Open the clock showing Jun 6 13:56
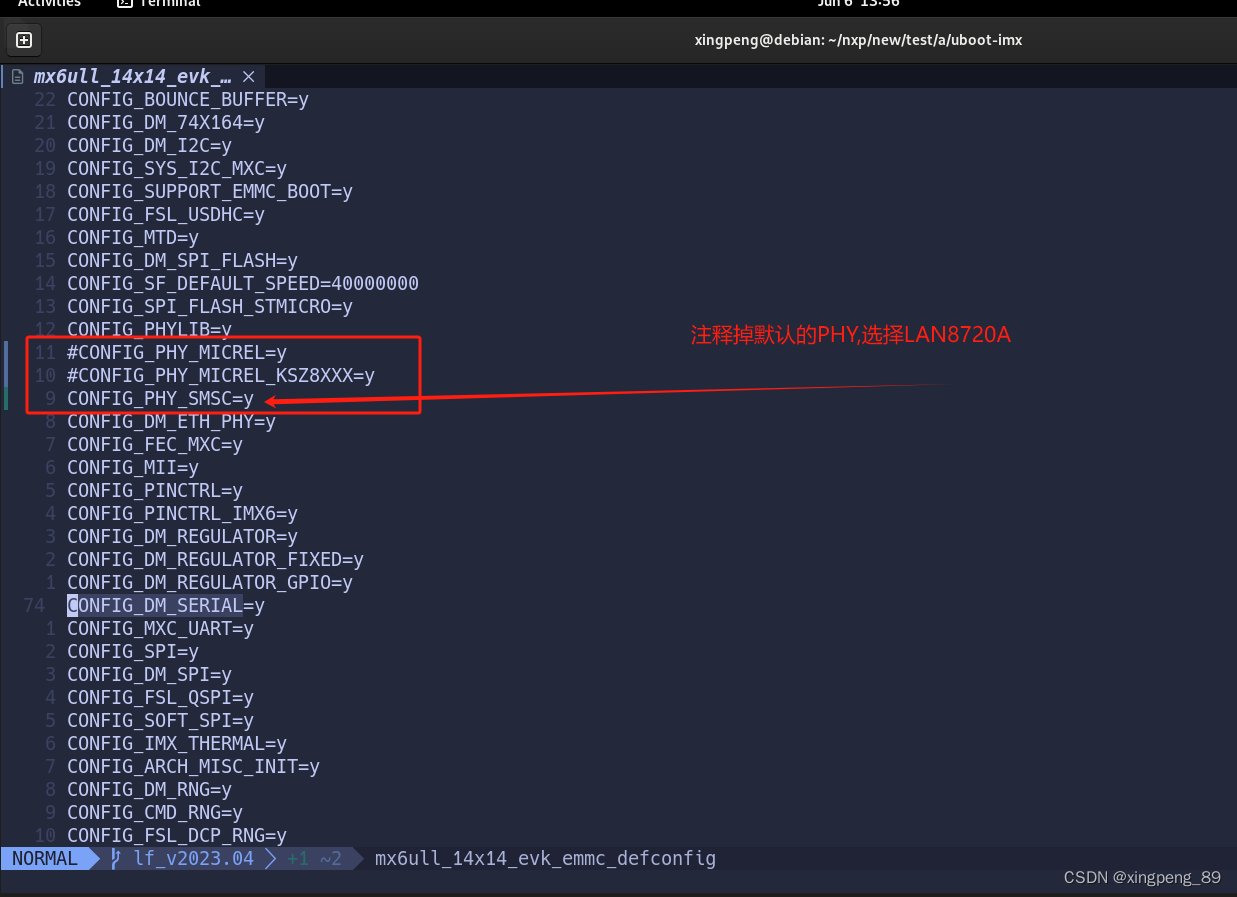The width and height of the screenshot is (1237, 897). tap(858, 4)
